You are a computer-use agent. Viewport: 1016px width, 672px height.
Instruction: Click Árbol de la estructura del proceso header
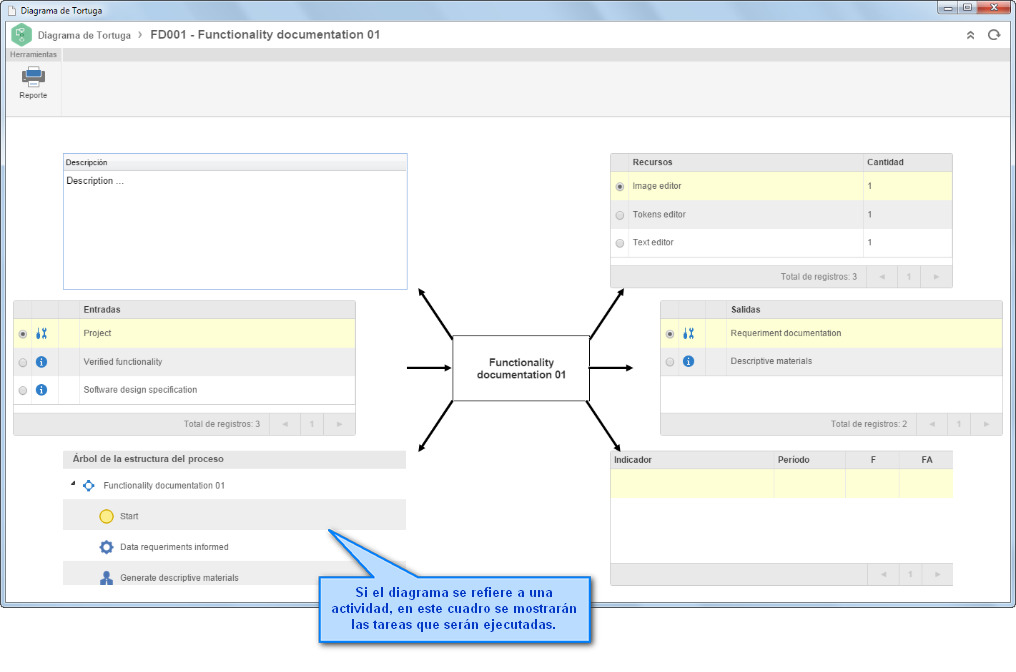tap(235, 459)
